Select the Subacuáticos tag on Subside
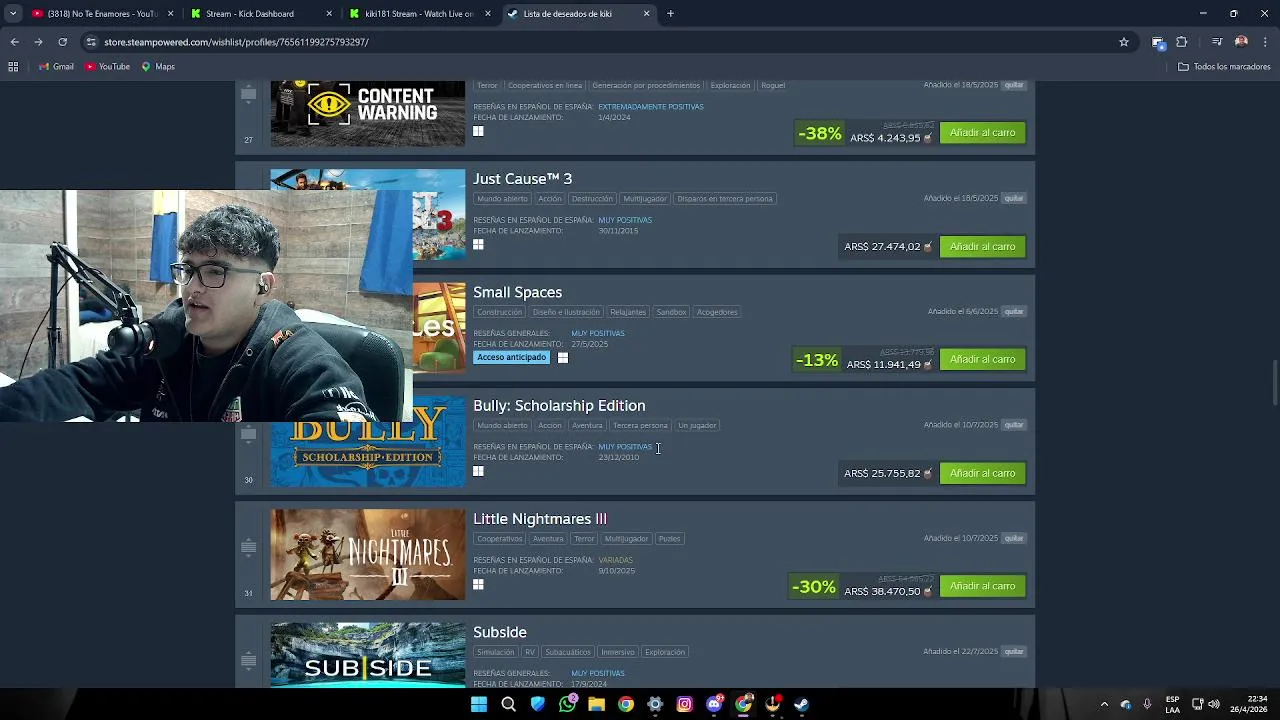1280x720 pixels. [568, 652]
